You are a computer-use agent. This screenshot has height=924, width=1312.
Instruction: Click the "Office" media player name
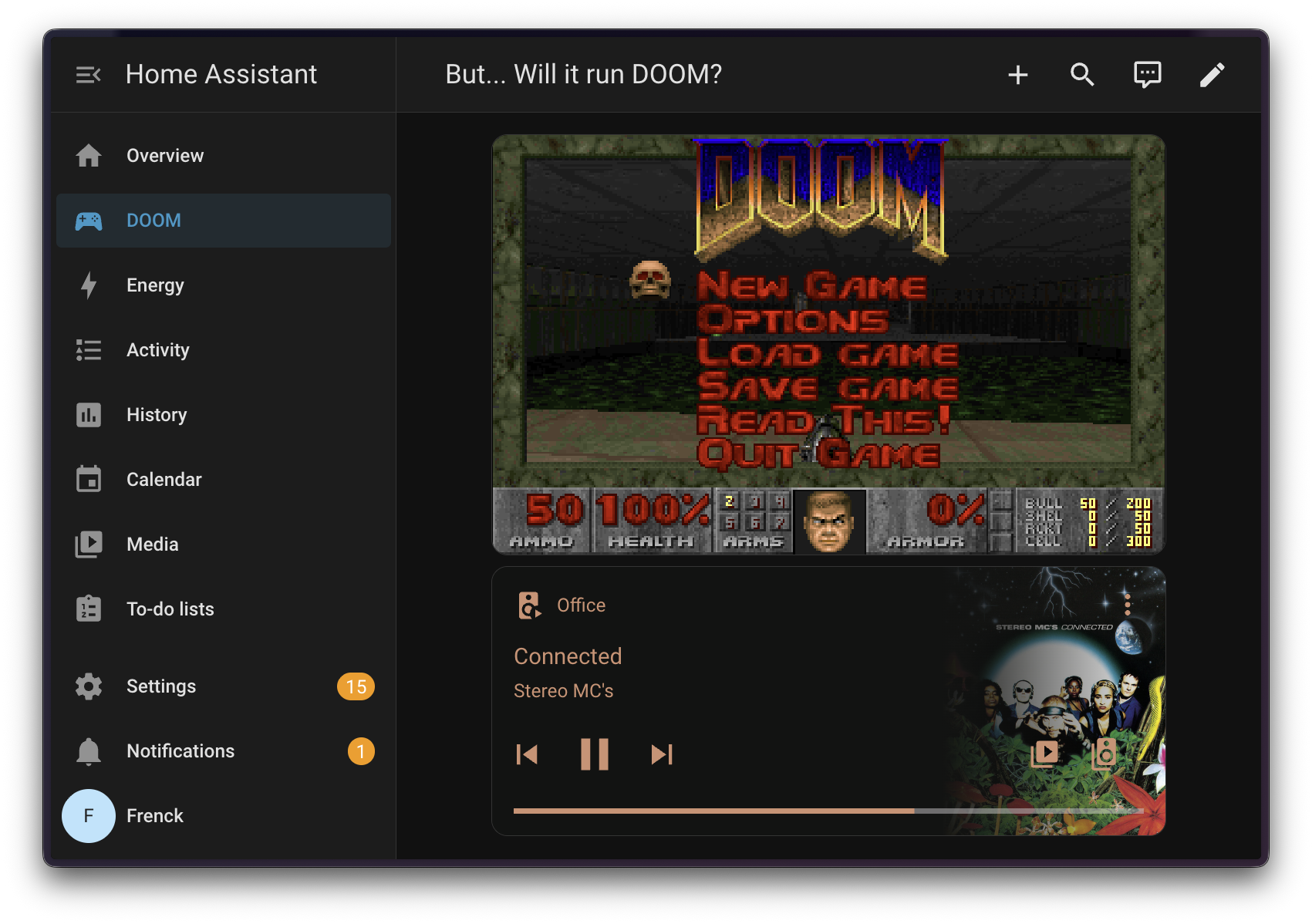click(x=582, y=605)
